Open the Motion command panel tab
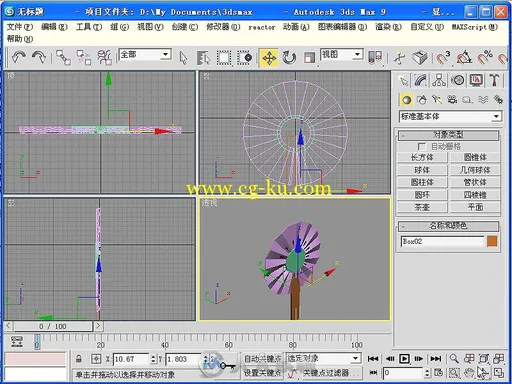 [x=458, y=80]
